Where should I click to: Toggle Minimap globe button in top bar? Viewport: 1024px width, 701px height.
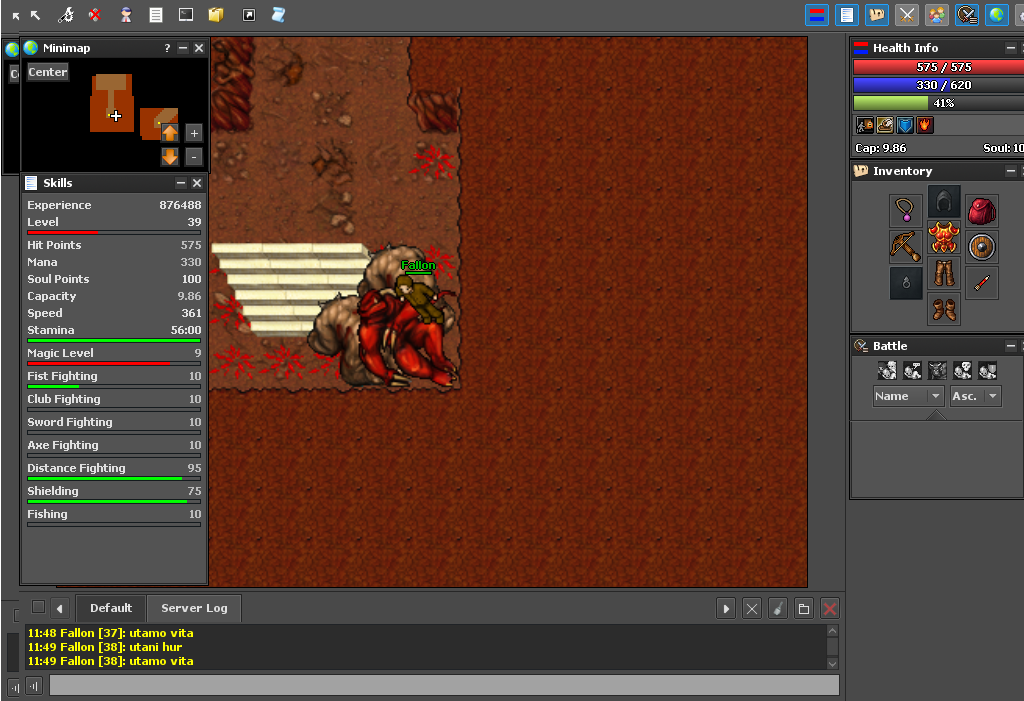tap(997, 15)
